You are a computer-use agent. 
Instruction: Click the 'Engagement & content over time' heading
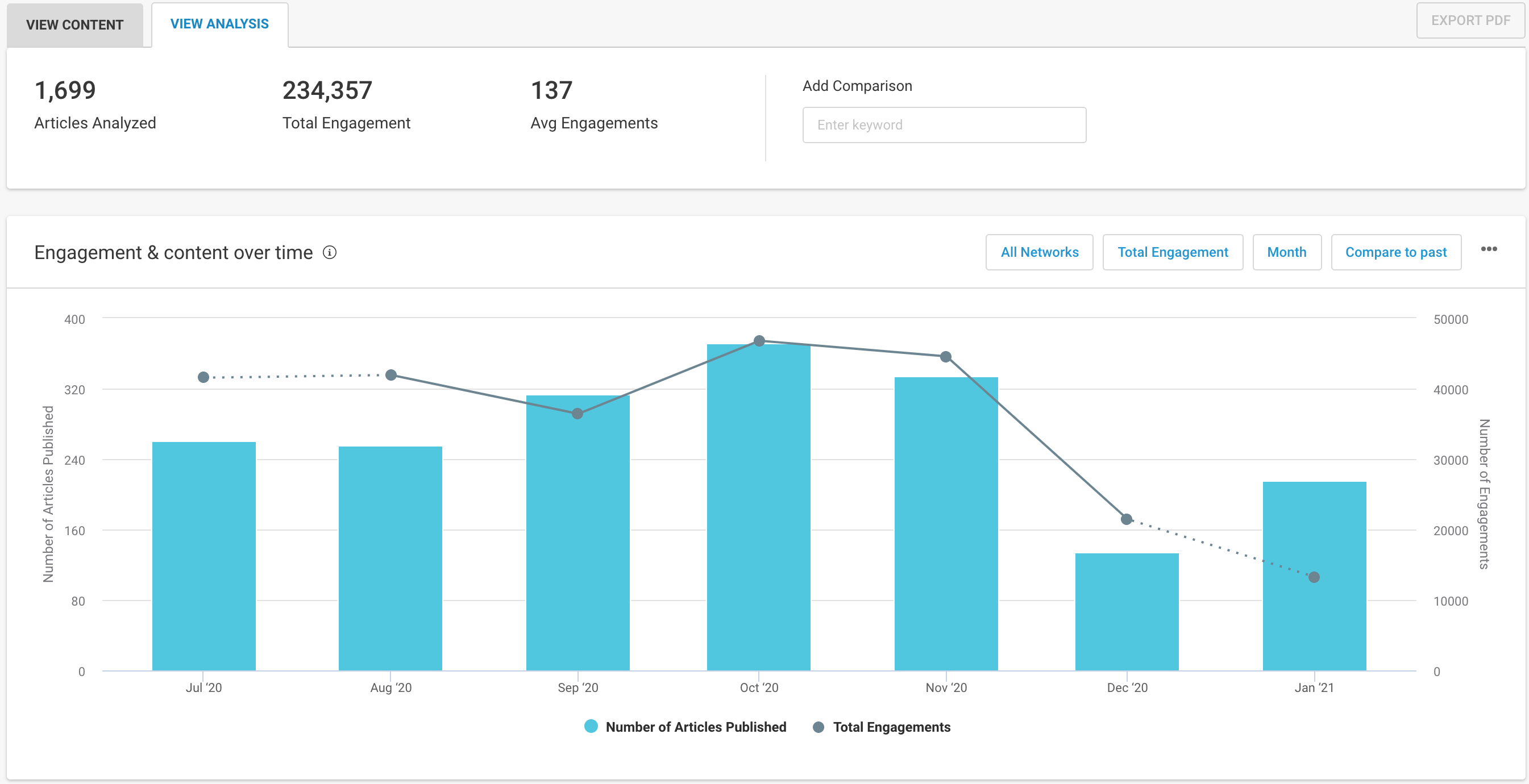173,253
